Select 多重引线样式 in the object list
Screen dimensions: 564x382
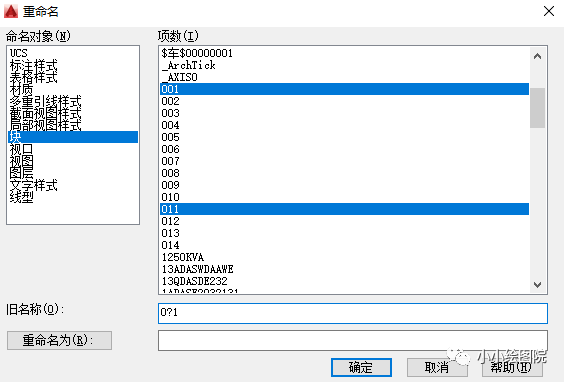[73, 101]
